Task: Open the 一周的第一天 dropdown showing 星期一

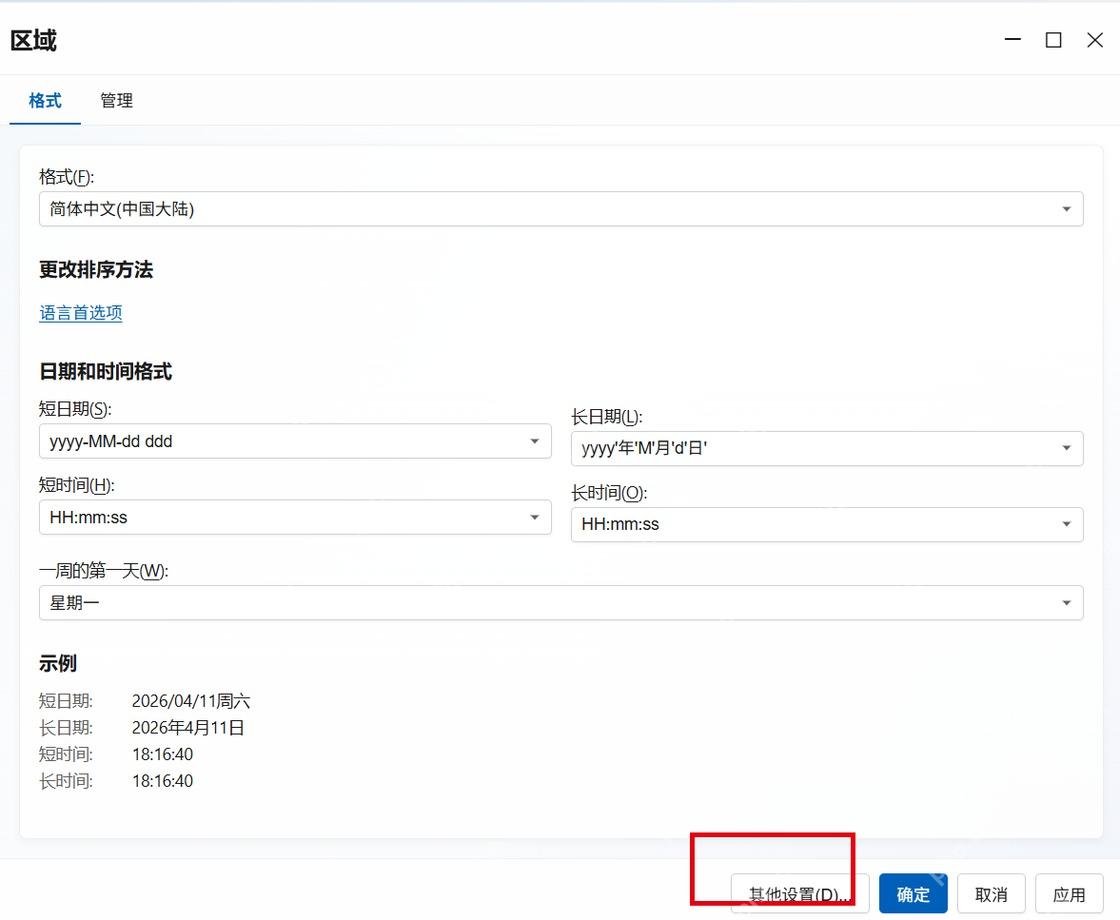Action: (561, 603)
